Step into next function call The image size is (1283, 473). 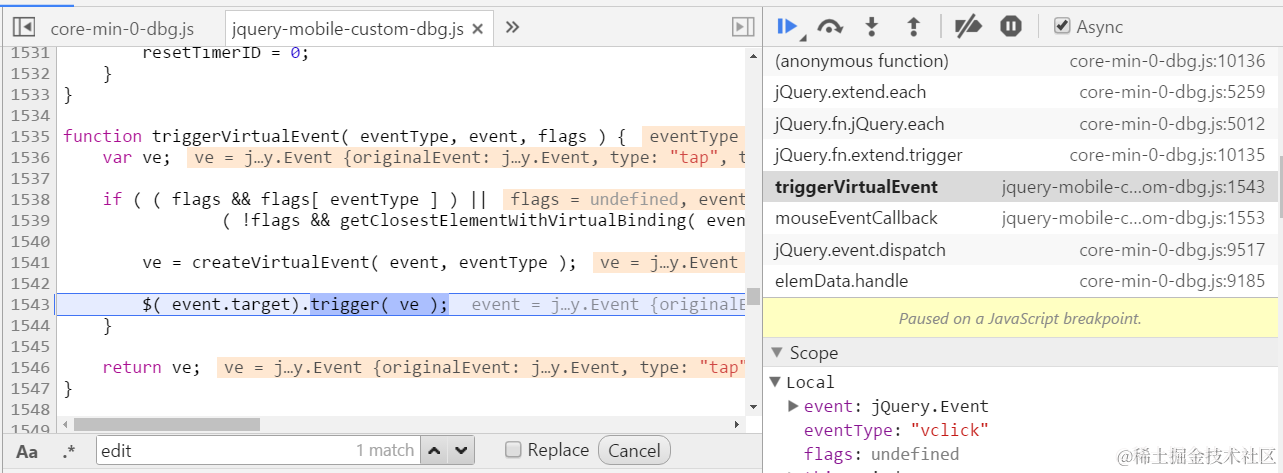[x=871, y=27]
